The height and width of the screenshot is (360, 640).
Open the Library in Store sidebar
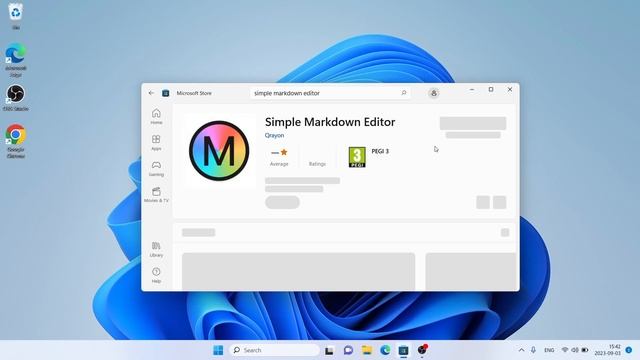pyautogui.click(x=156, y=249)
